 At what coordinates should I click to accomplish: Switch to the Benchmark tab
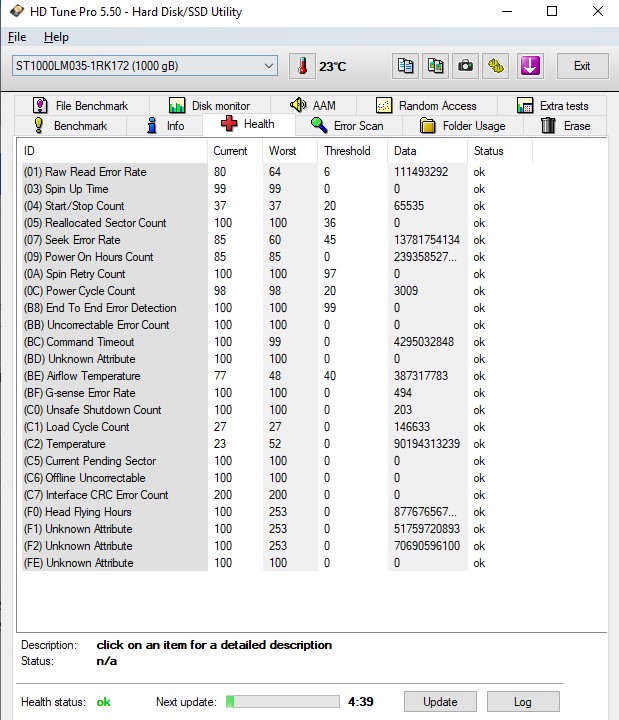pyautogui.click(x=71, y=125)
